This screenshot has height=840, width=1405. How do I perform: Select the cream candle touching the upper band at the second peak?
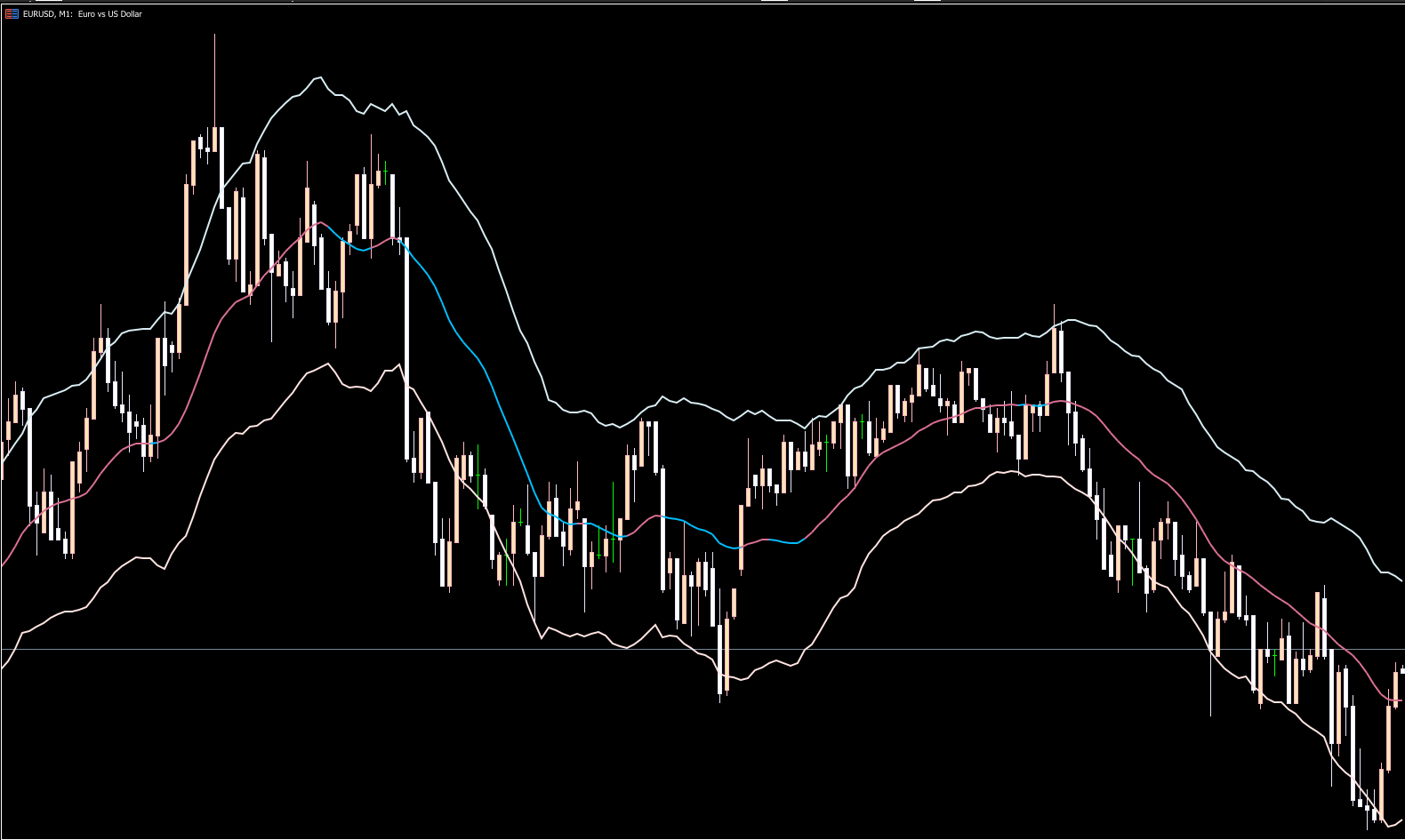pyautogui.click(x=1055, y=351)
